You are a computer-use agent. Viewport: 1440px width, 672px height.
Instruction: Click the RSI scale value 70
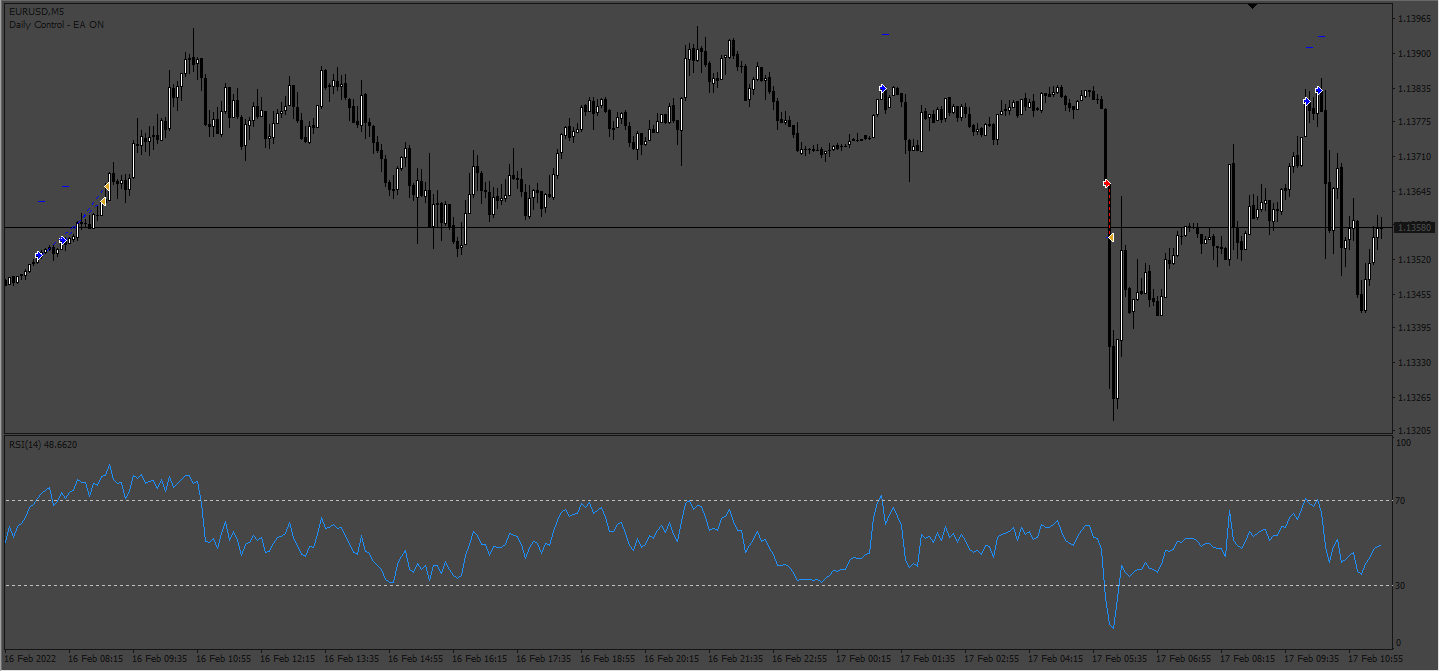(1401, 500)
